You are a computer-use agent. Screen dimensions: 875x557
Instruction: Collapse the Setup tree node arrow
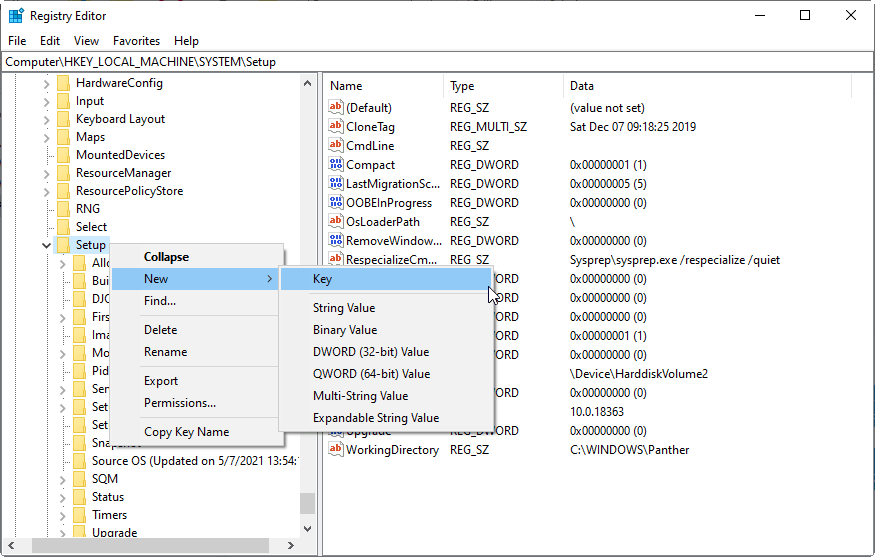pyautogui.click(x=46, y=246)
